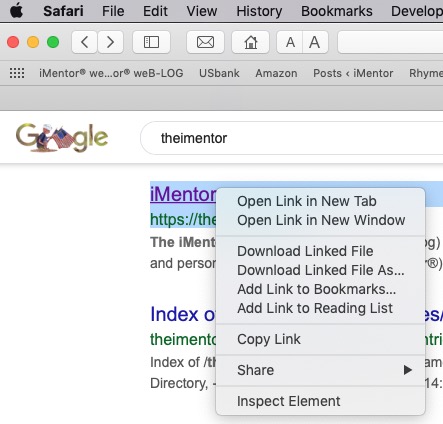Viewport: 443px width, 424px height.
Task: Show the Favorites grid icon
Action: (x=17, y=73)
